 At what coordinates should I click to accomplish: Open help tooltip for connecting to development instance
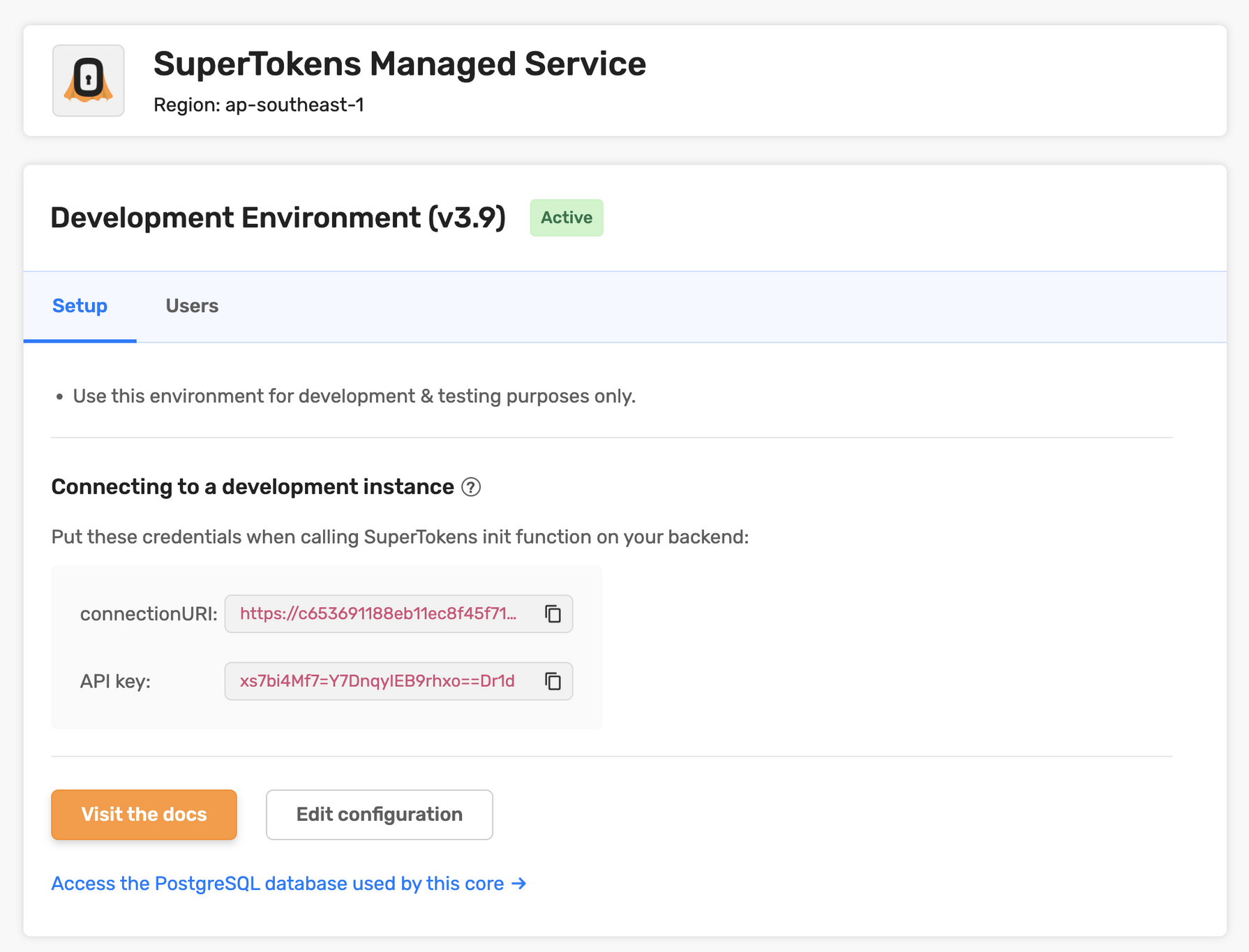[471, 487]
